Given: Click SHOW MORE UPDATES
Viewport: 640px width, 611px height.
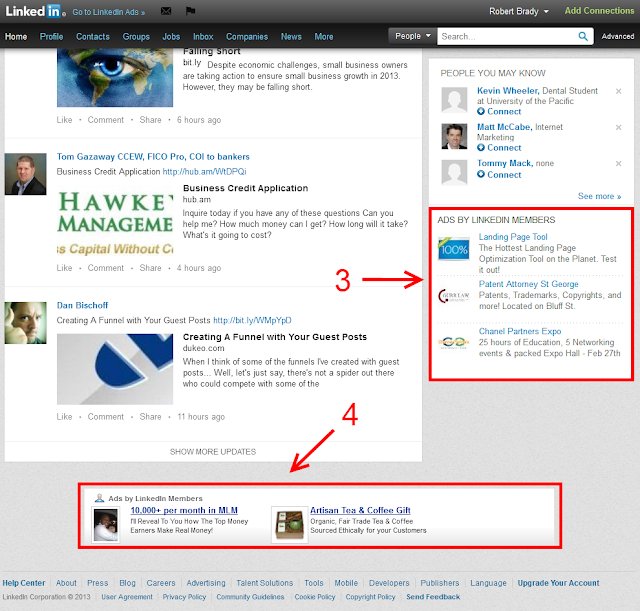Looking at the screenshot, I should pyautogui.click(x=213, y=452).
